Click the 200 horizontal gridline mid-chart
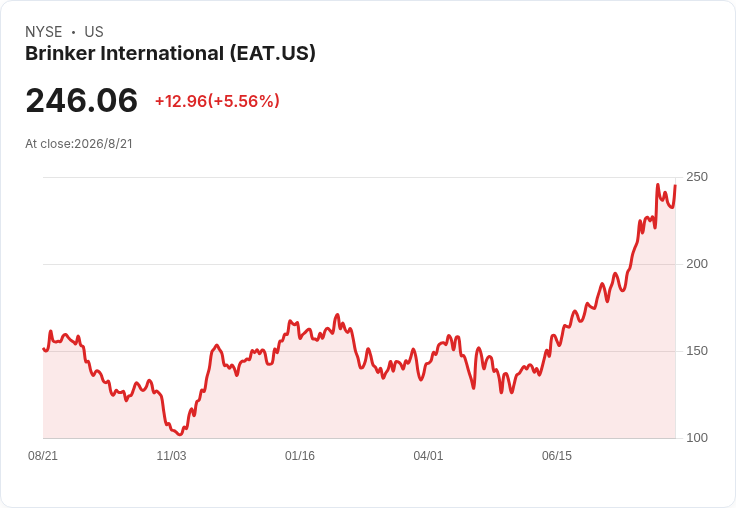Image resolution: width=736 pixels, height=508 pixels. 359,264
